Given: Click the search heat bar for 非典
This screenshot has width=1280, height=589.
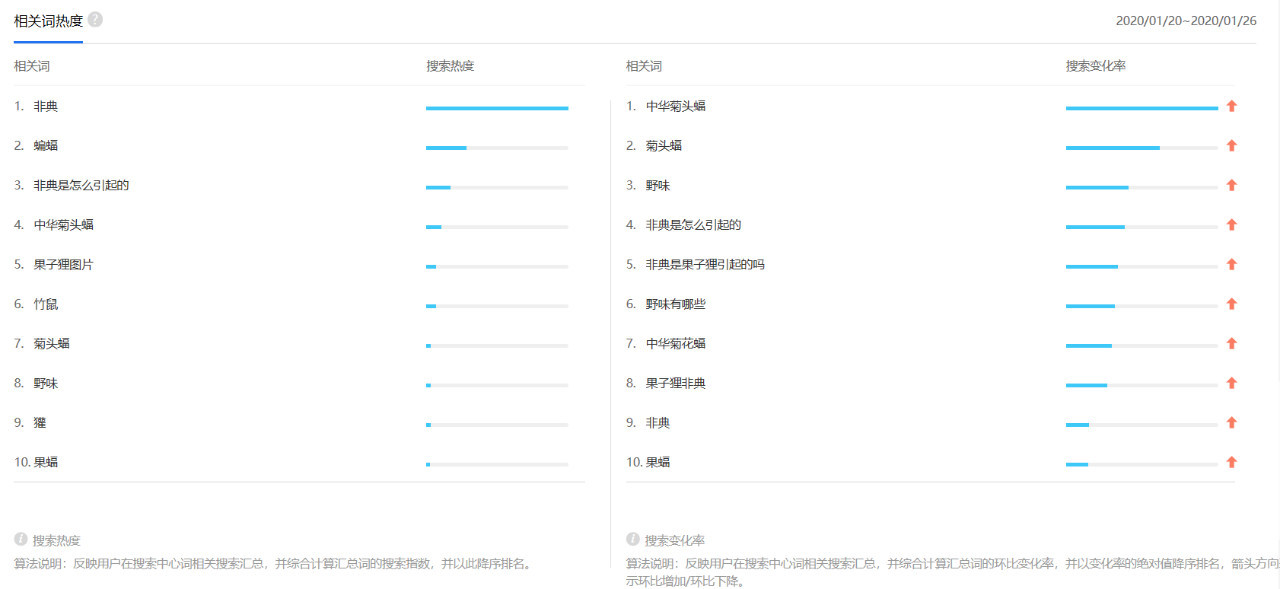Looking at the screenshot, I should coord(497,108).
